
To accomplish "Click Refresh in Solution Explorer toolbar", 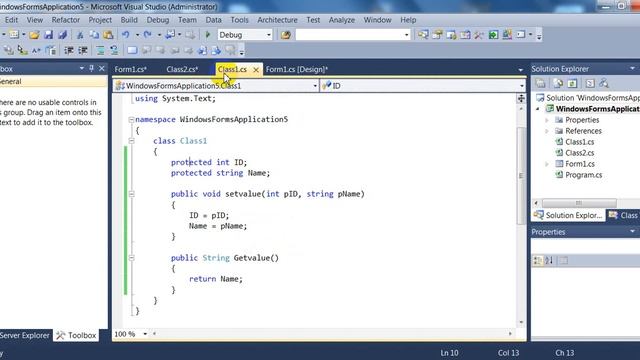I will pyautogui.click(x=572, y=84).
